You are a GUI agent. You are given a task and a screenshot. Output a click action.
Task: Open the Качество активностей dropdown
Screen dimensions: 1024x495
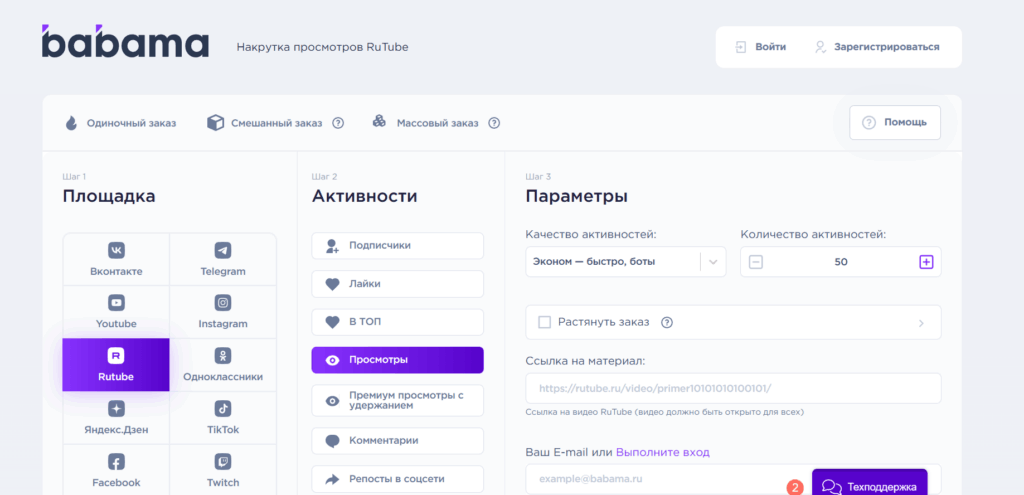click(x=626, y=262)
